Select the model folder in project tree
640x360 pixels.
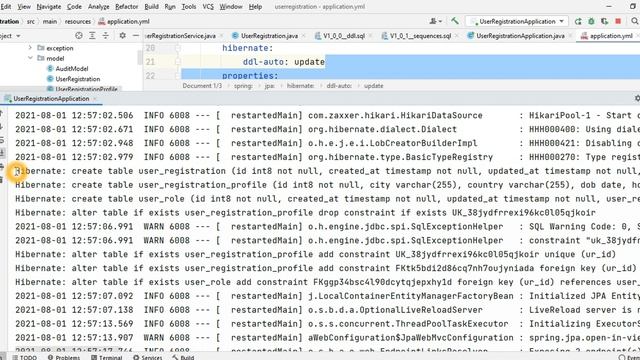(55, 59)
